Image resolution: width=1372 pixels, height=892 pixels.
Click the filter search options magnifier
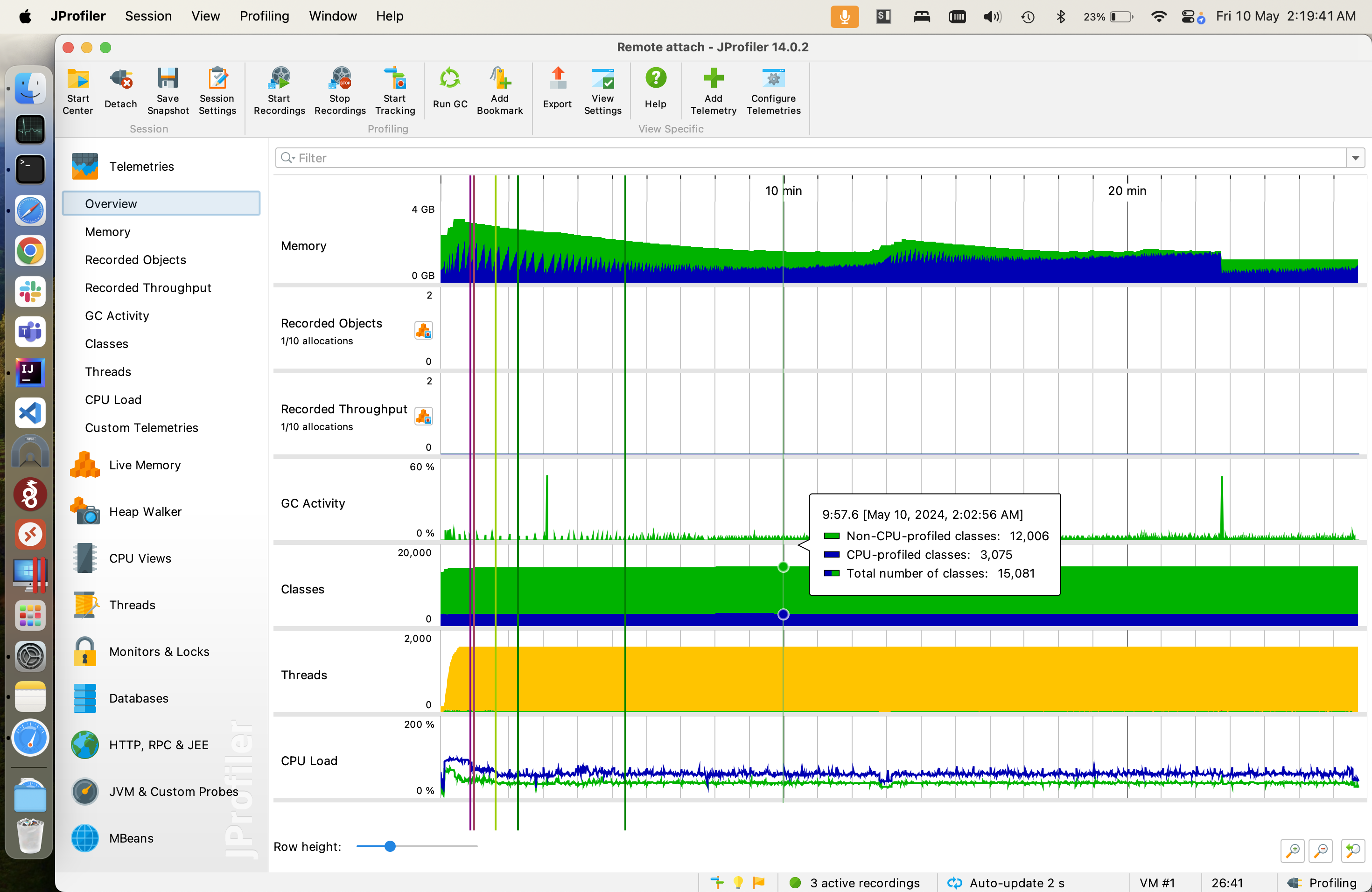point(287,158)
